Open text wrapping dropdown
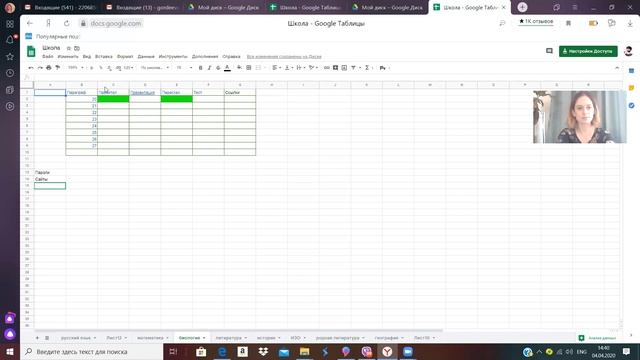Screen dimensions: 640x360 click(301, 68)
